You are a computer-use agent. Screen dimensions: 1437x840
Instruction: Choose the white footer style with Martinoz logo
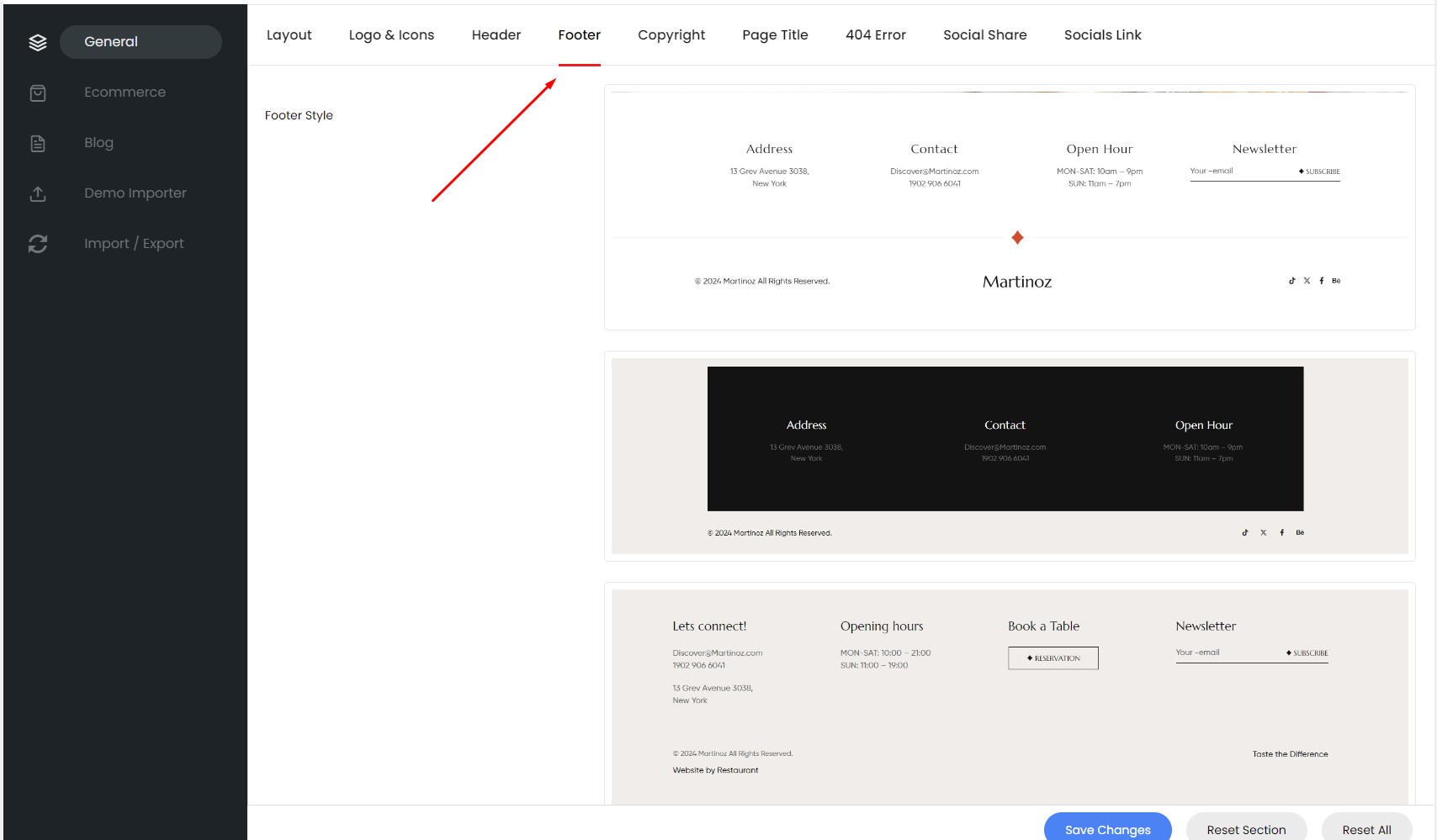(1010, 207)
